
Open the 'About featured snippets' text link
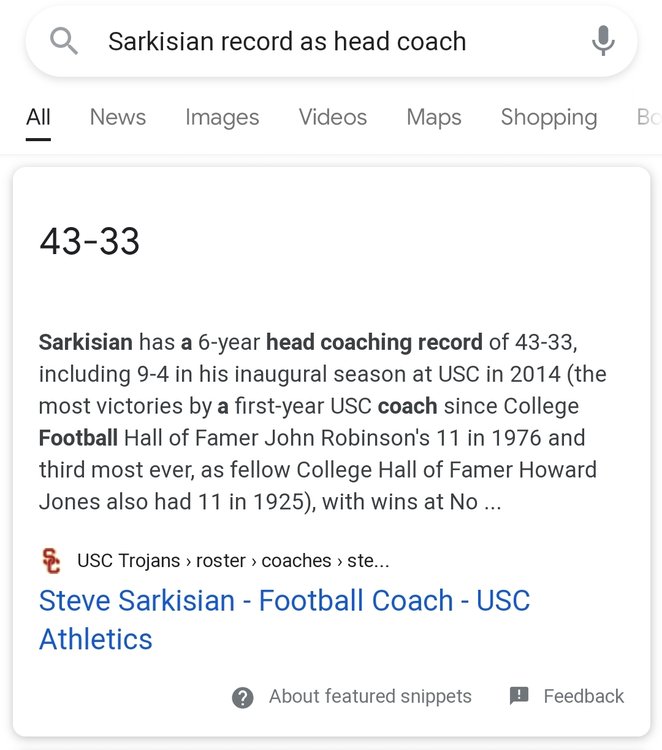pos(370,697)
